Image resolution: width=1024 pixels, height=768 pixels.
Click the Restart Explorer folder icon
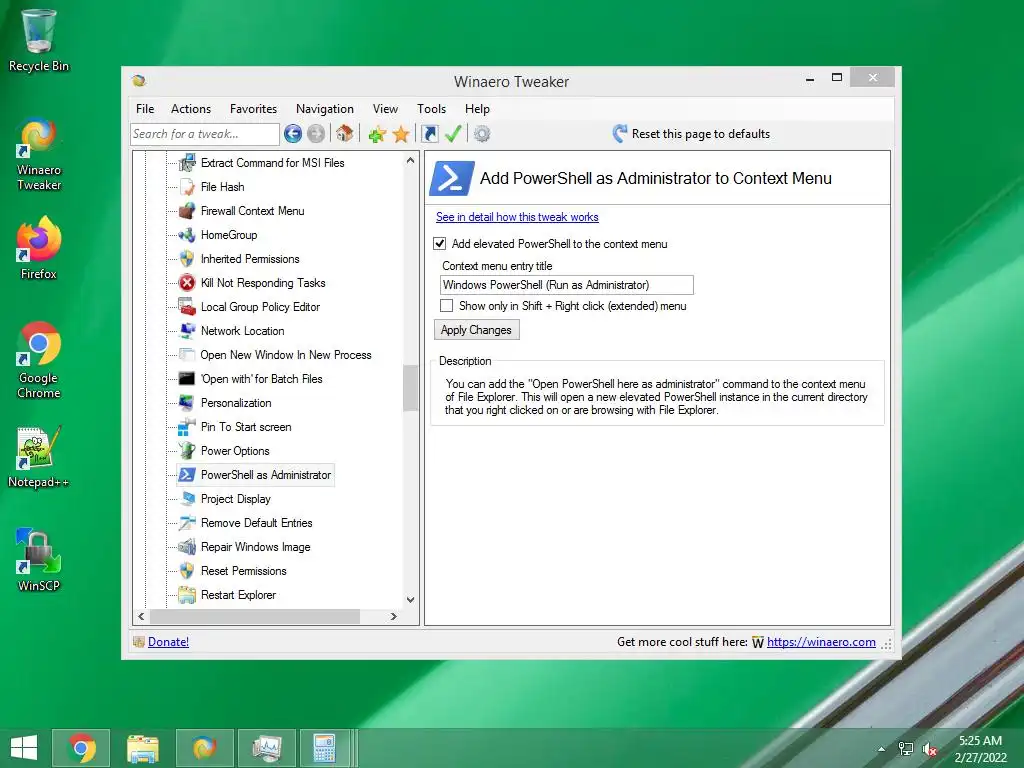[x=187, y=595]
